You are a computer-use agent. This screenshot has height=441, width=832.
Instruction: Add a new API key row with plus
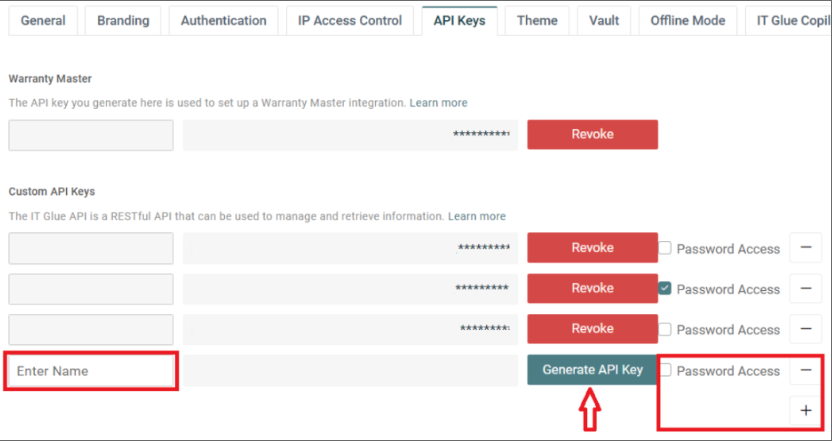(x=805, y=410)
